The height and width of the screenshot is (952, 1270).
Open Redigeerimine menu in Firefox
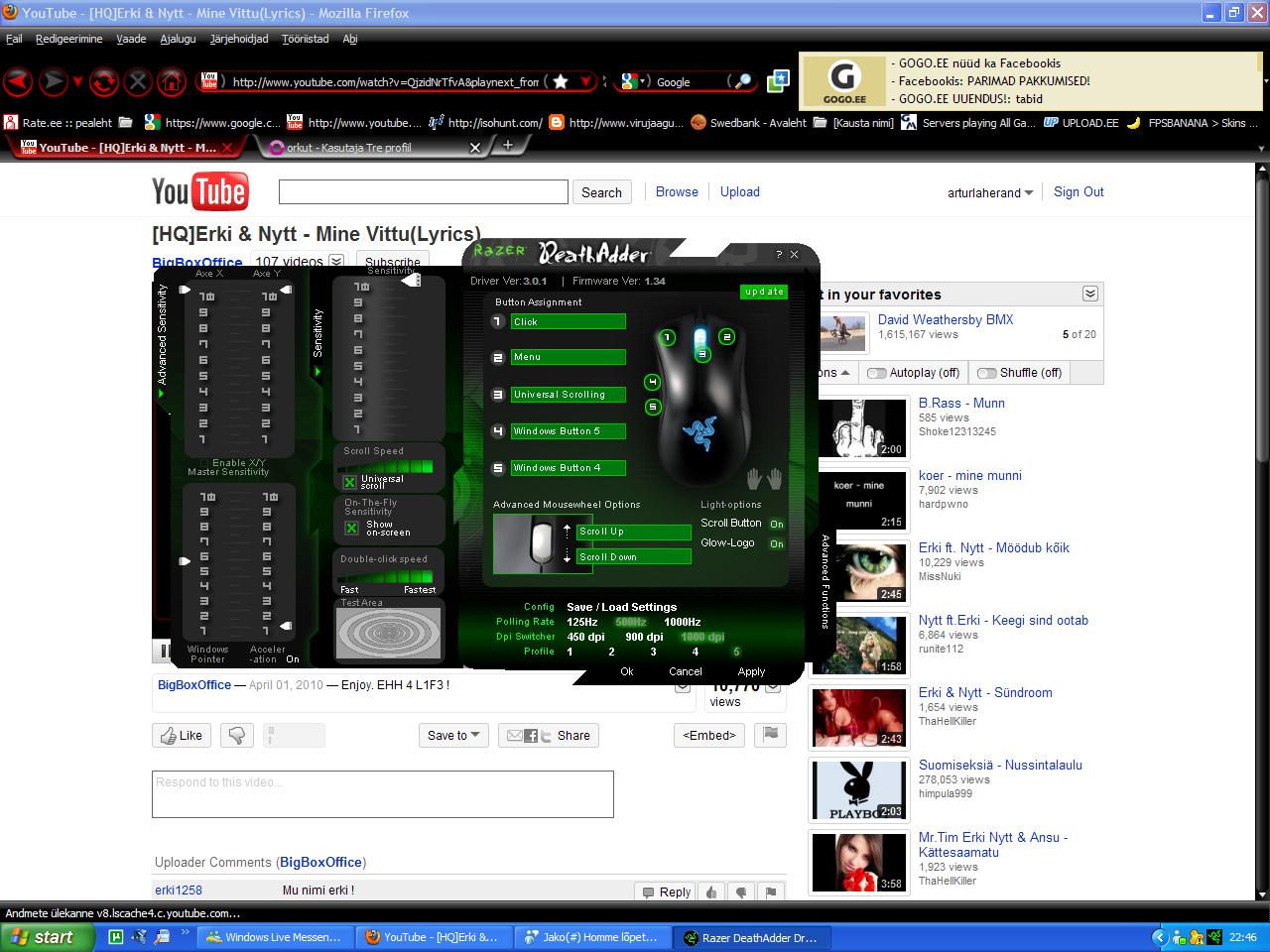tap(69, 39)
